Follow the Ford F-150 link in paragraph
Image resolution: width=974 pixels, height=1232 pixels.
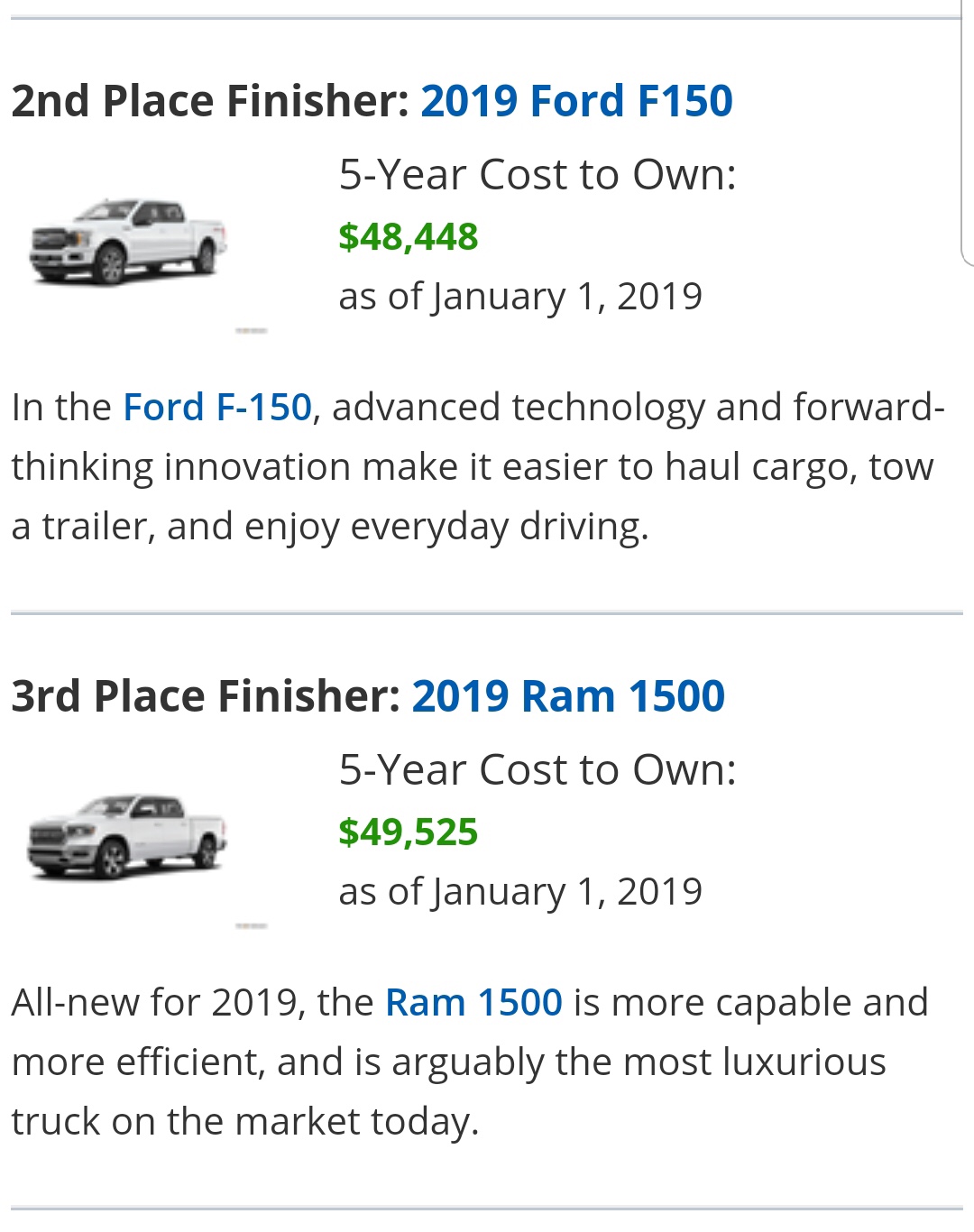(x=217, y=407)
